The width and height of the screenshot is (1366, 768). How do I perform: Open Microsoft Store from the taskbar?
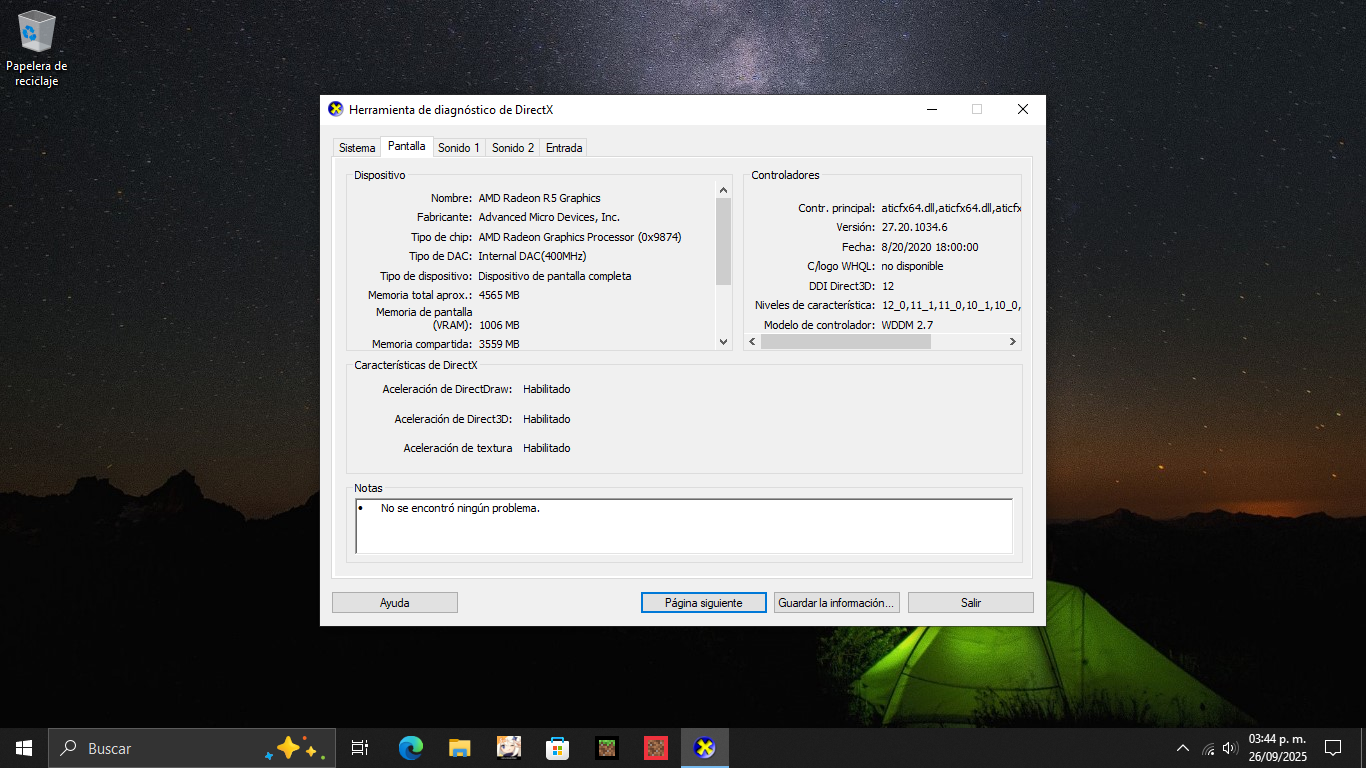click(x=557, y=748)
